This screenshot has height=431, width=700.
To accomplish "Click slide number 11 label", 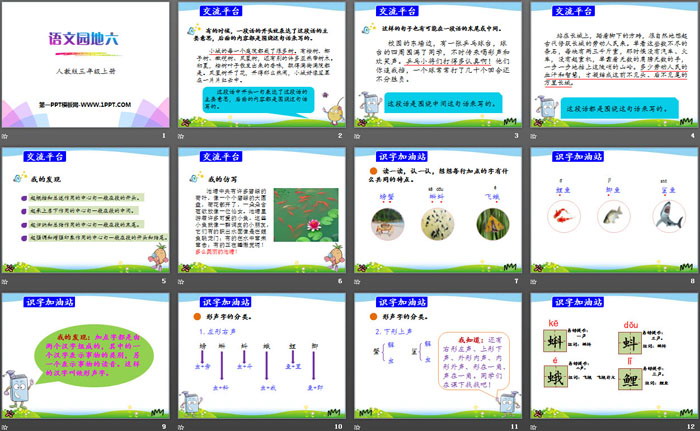I will pyautogui.click(x=515, y=427).
